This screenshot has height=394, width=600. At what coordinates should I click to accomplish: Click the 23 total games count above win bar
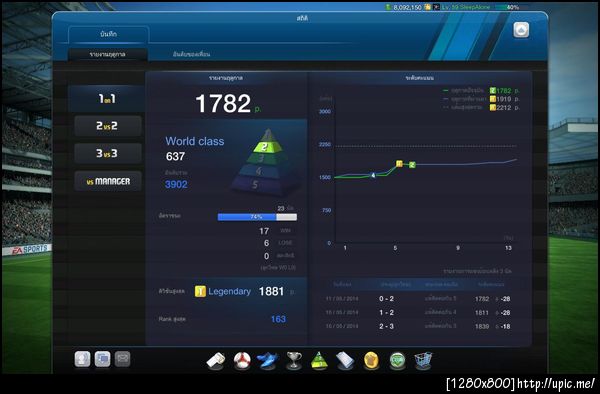pyautogui.click(x=281, y=208)
